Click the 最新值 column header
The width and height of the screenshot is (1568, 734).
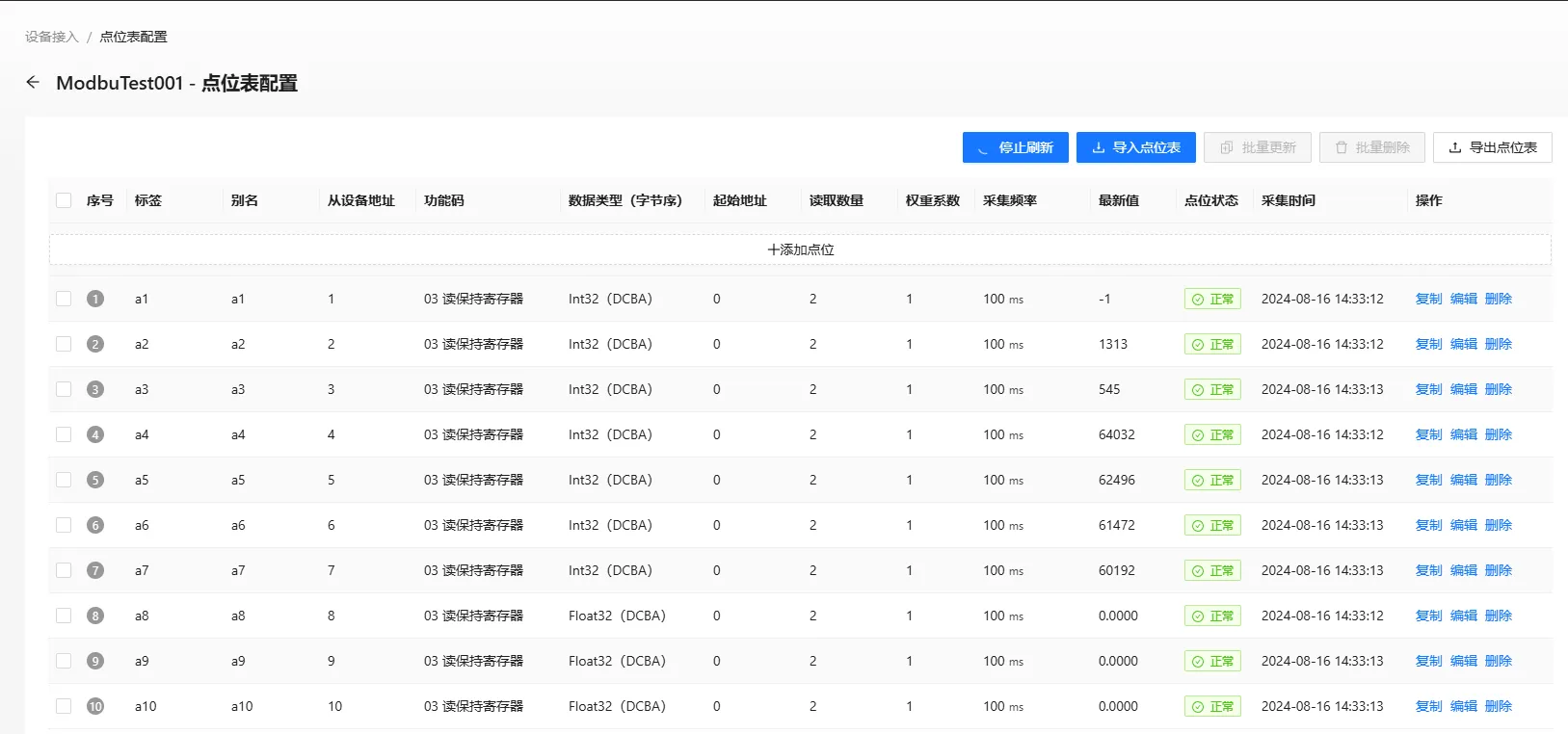(x=1119, y=200)
